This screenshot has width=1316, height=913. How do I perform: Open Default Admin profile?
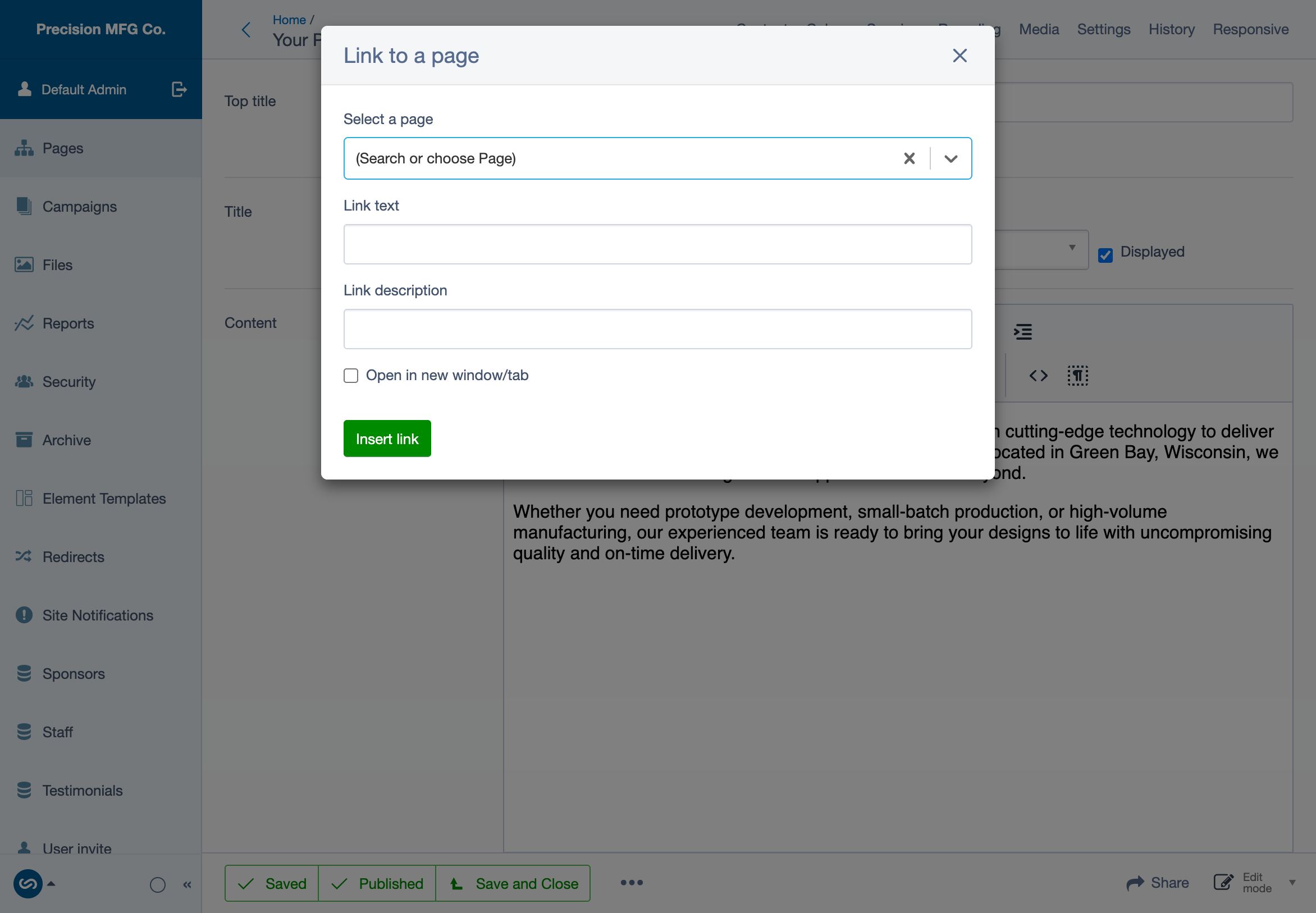click(72, 89)
